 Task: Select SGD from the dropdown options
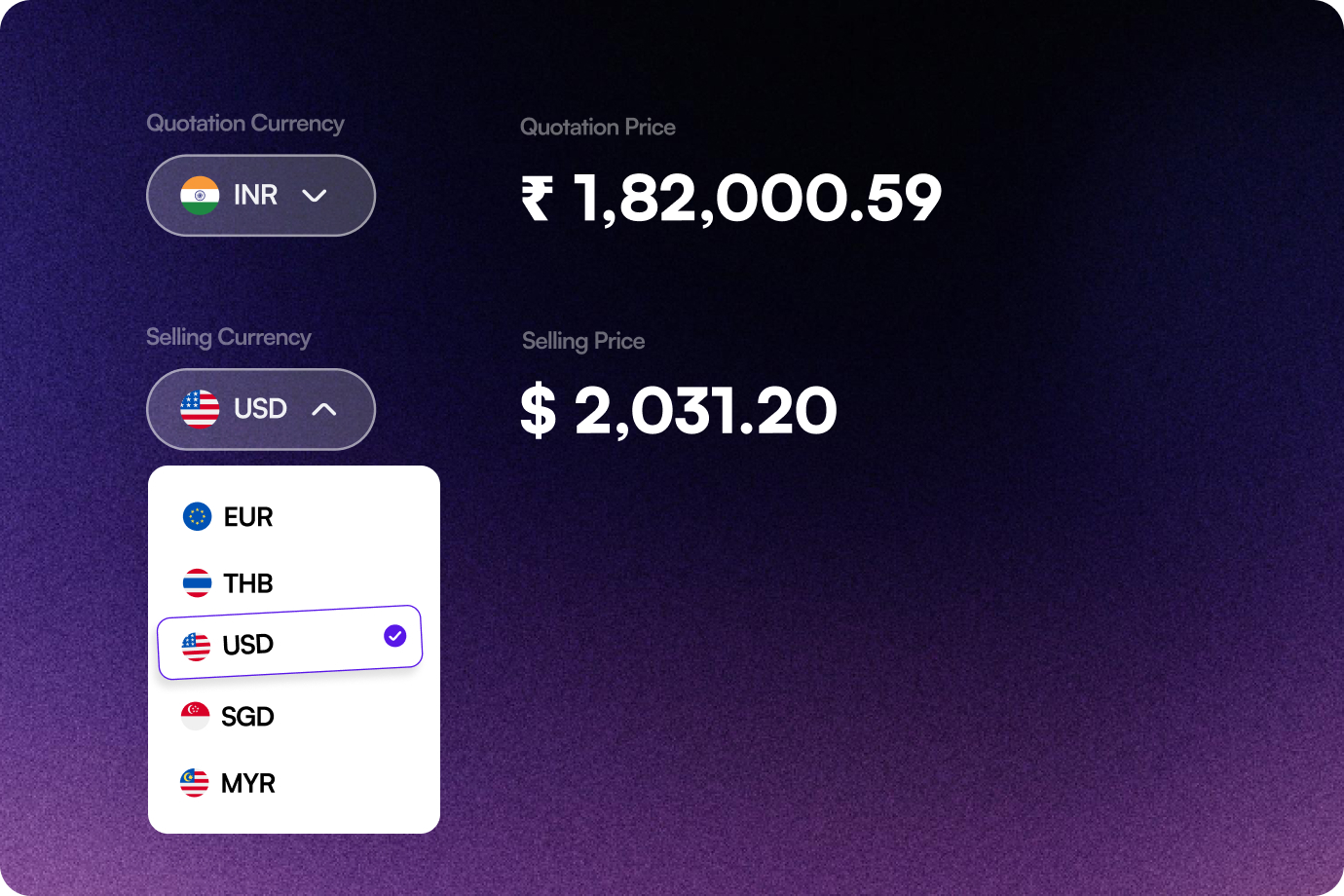click(249, 716)
